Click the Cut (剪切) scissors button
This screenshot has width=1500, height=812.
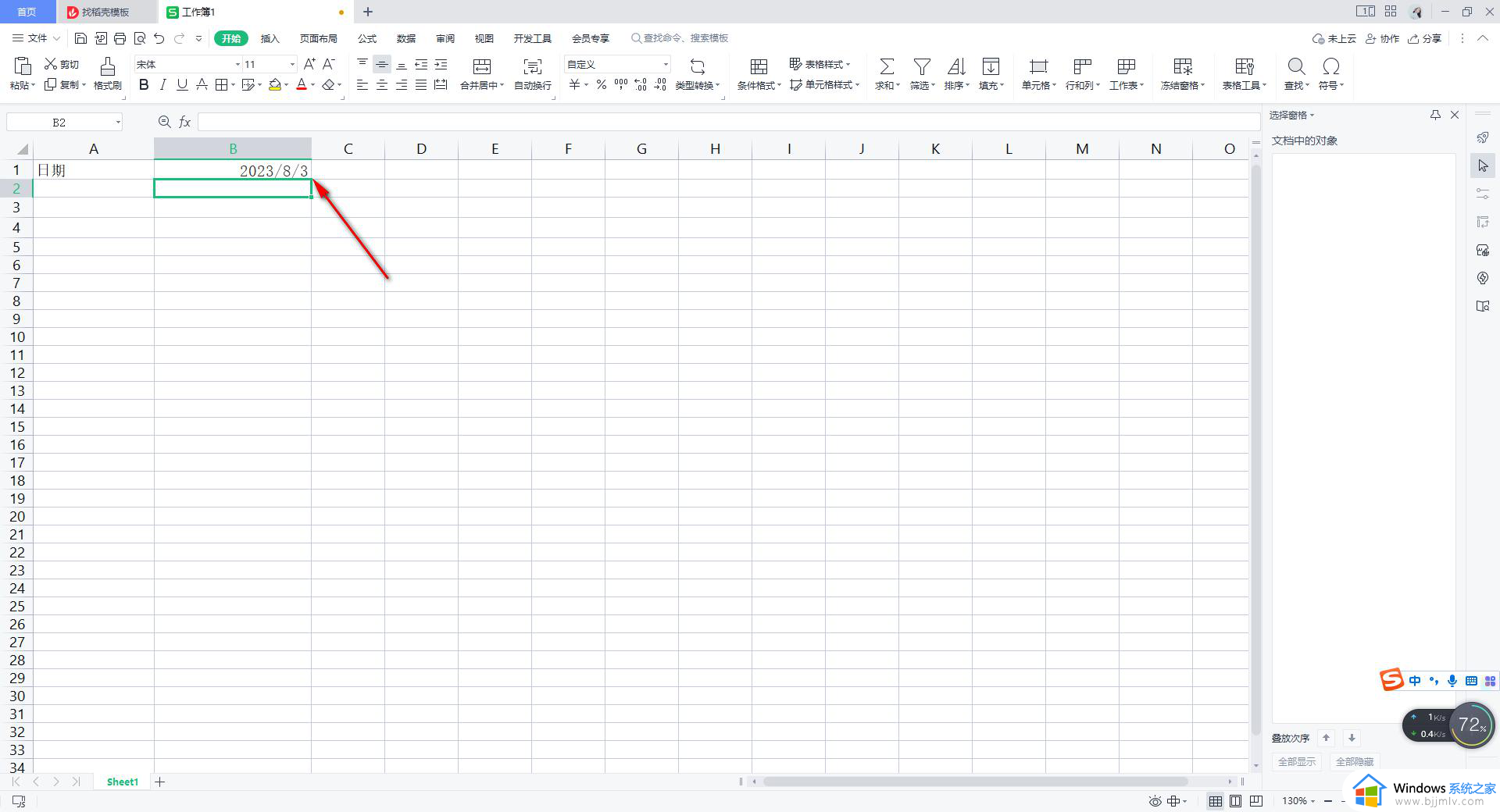coord(61,64)
